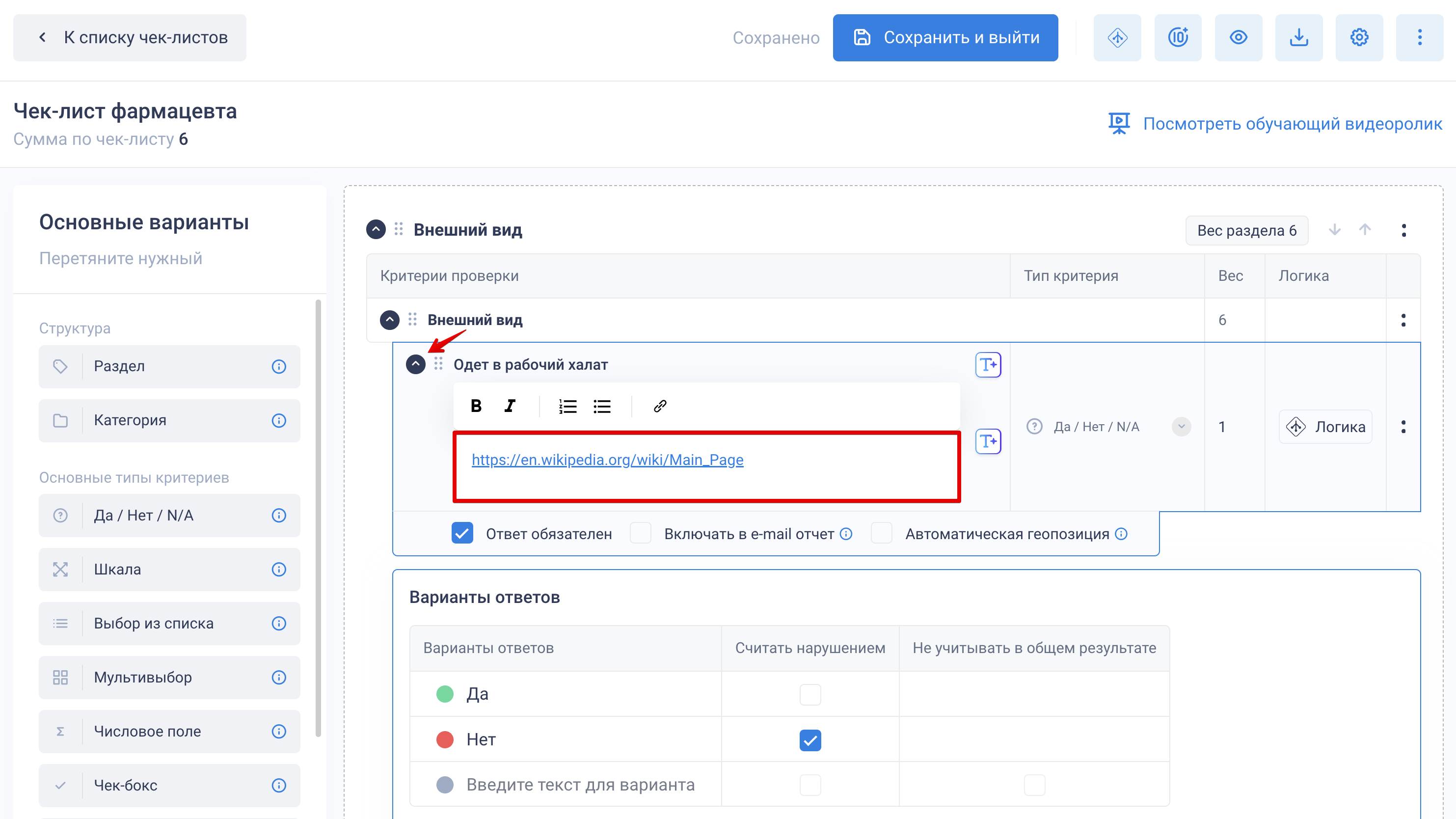Open the top-right three-dot more menu

pyautogui.click(x=1419, y=37)
